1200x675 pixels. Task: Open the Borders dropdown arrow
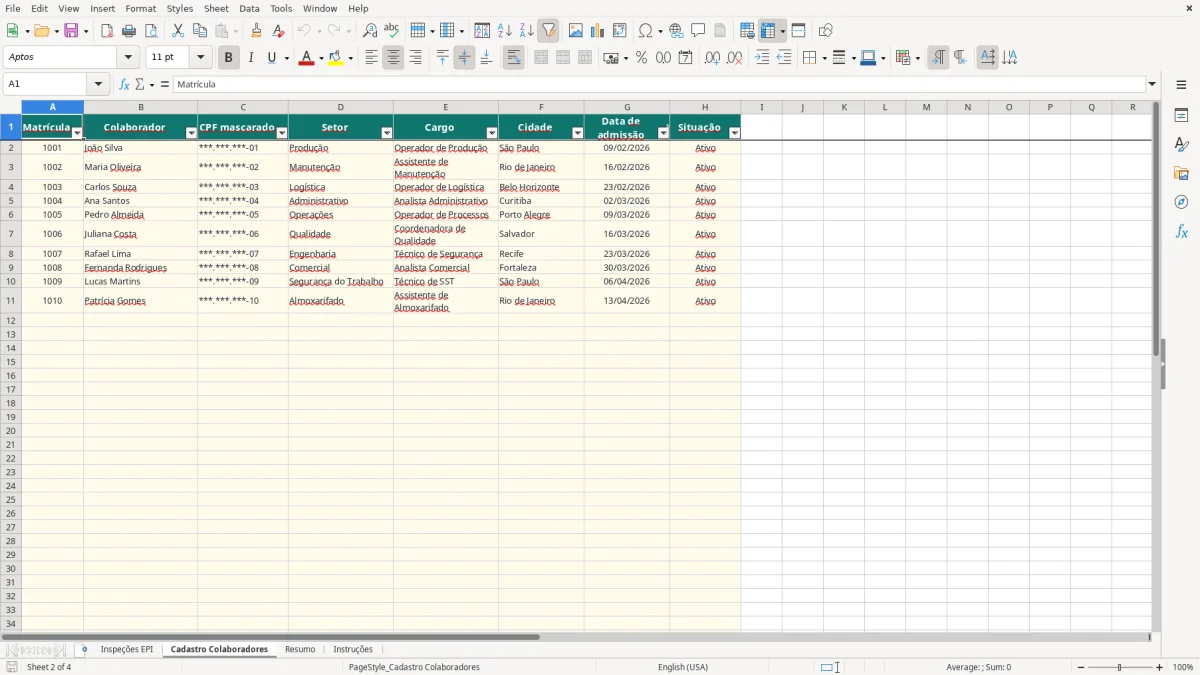click(823, 58)
